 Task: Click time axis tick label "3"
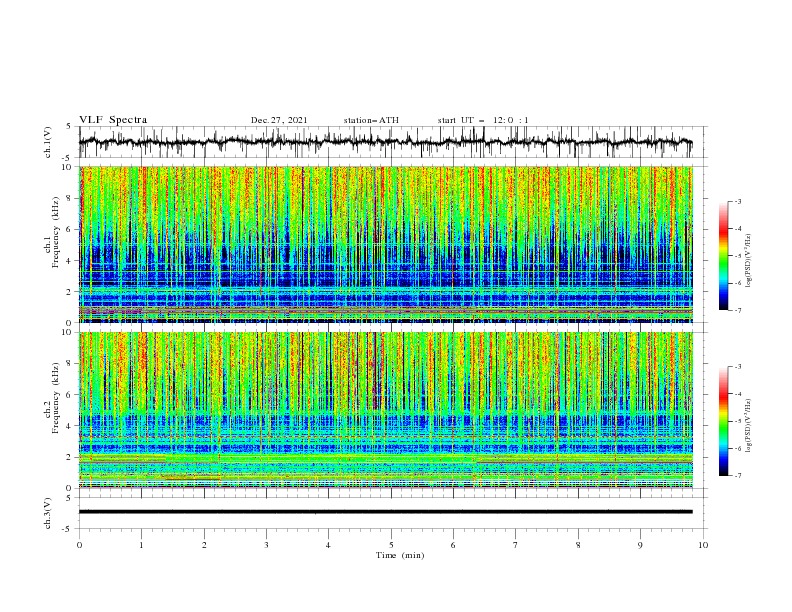(x=267, y=545)
